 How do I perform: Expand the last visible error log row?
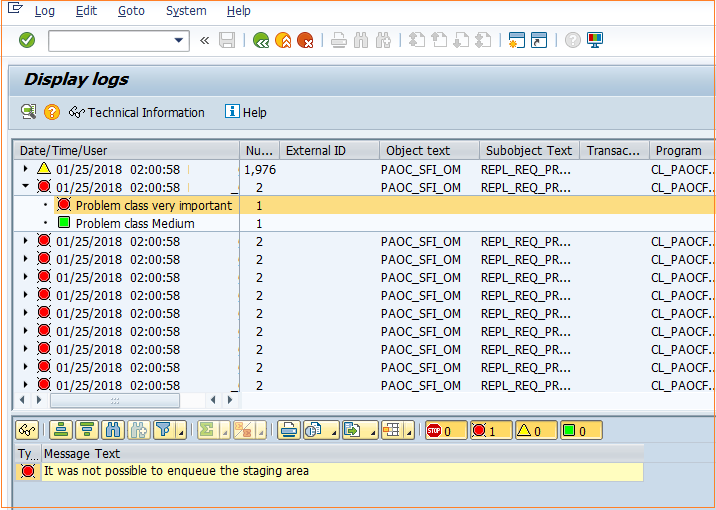point(26,385)
